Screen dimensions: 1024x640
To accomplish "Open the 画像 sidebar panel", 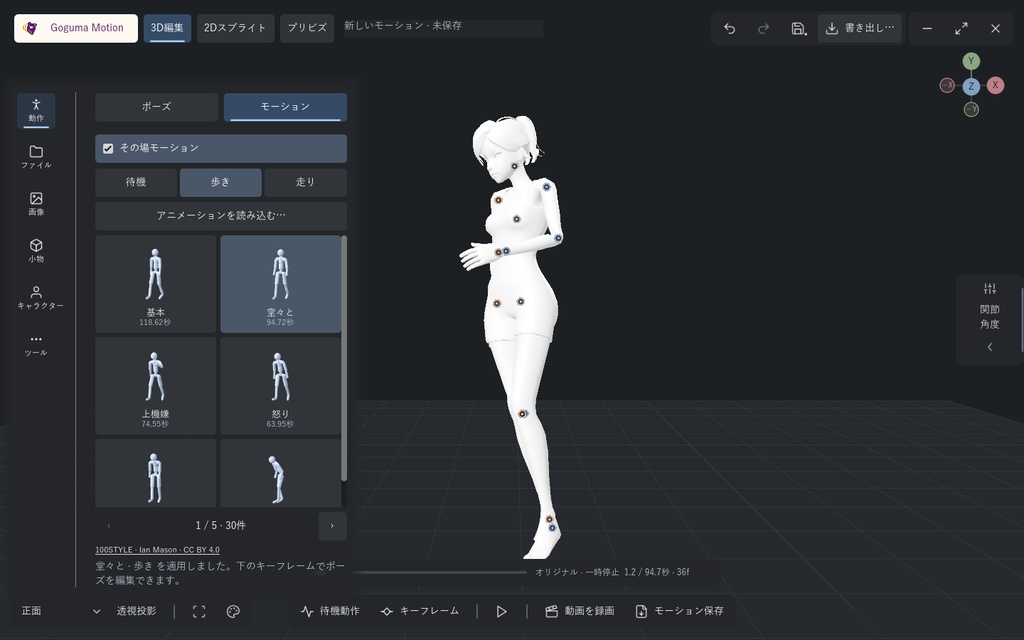I will [36, 204].
